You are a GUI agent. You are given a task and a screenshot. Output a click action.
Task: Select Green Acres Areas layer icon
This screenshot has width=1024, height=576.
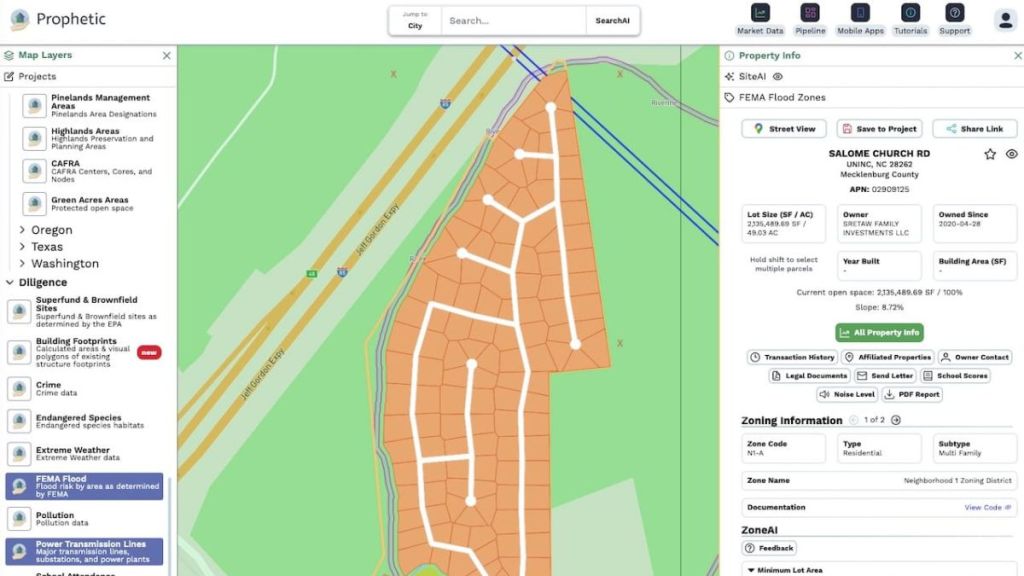(x=34, y=203)
